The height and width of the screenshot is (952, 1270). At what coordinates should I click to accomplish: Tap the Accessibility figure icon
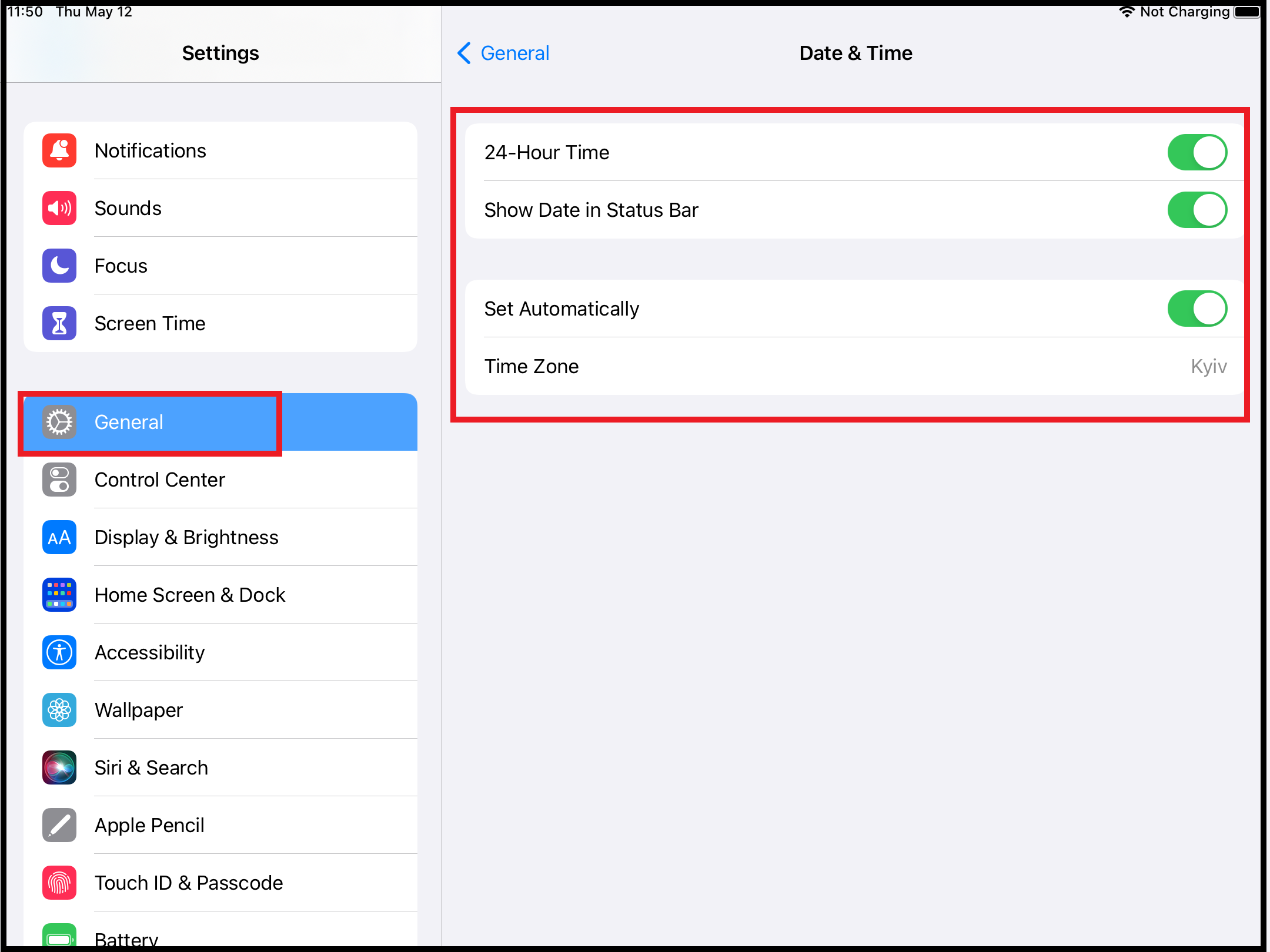click(59, 652)
